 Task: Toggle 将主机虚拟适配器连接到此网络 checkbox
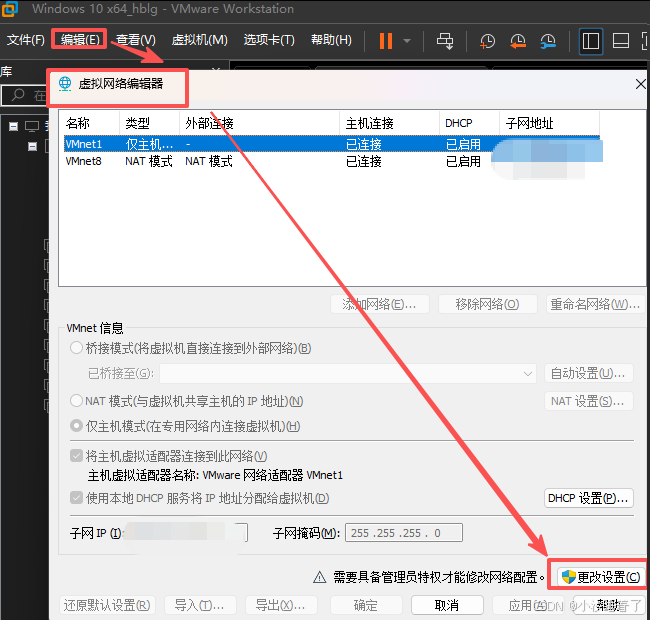(76, 456)
